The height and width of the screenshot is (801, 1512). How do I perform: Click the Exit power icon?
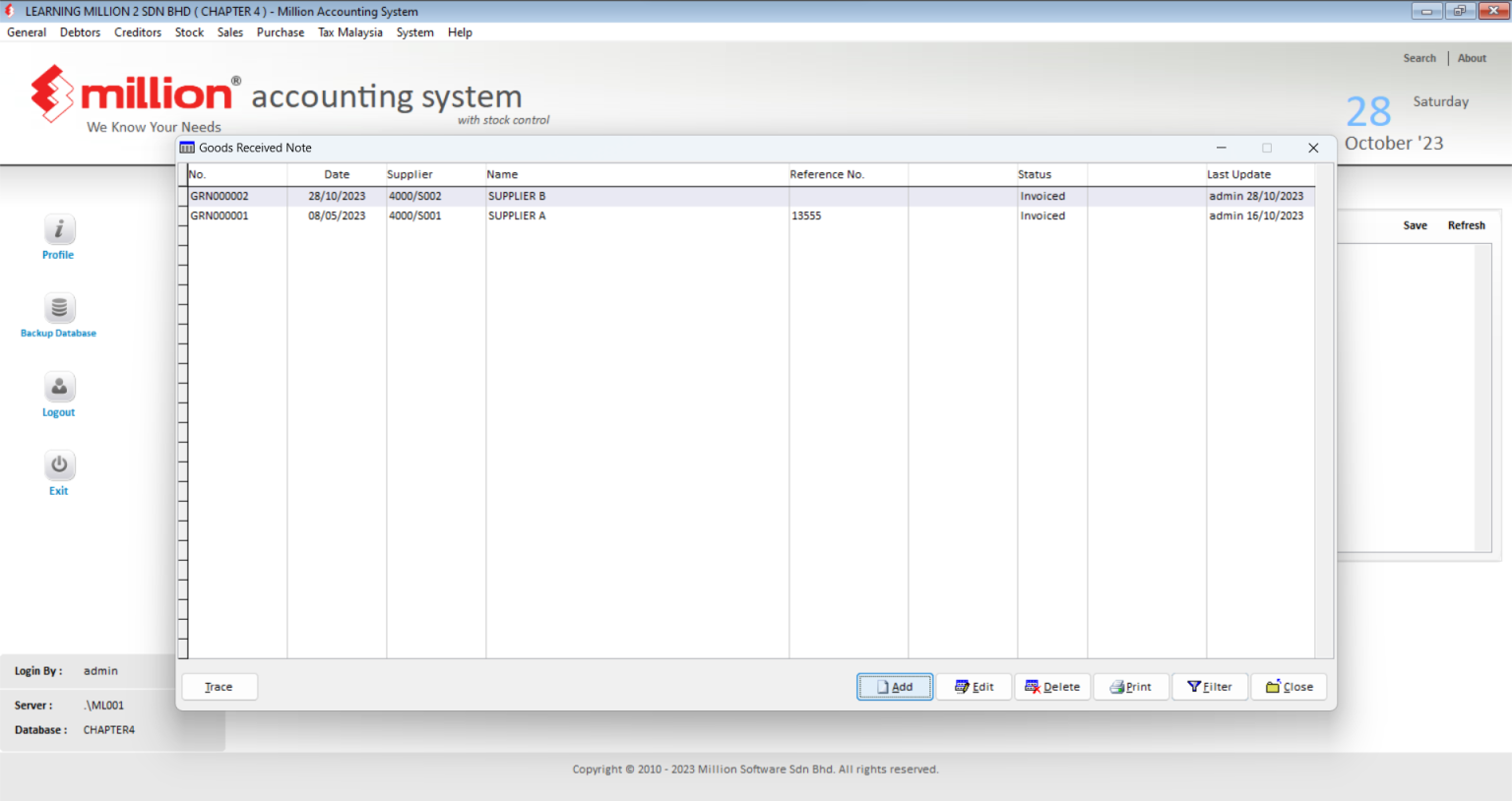tap(59, 465)
